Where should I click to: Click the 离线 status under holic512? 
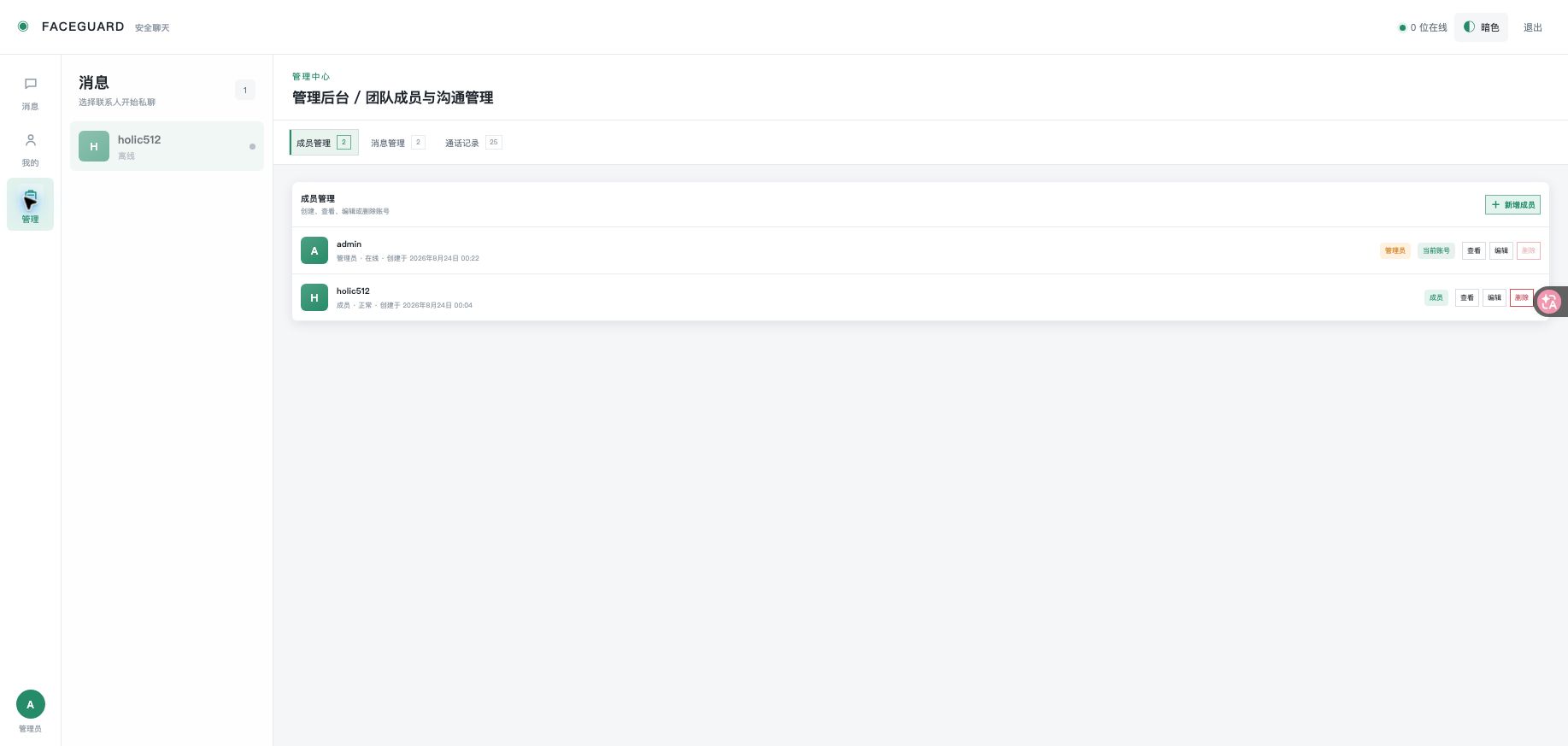(x=126, y=156)
